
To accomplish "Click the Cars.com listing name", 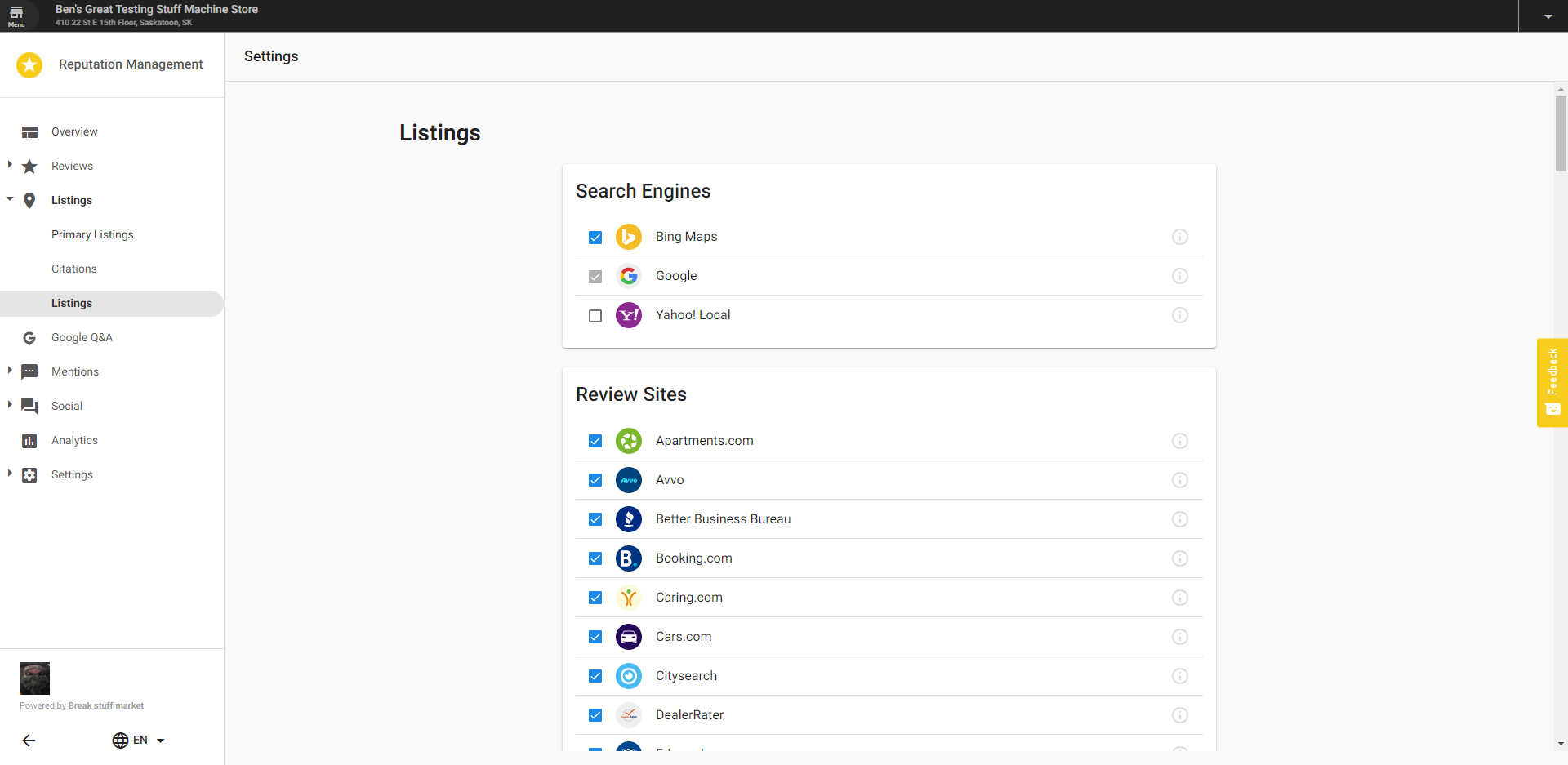I will coord(684,637).
